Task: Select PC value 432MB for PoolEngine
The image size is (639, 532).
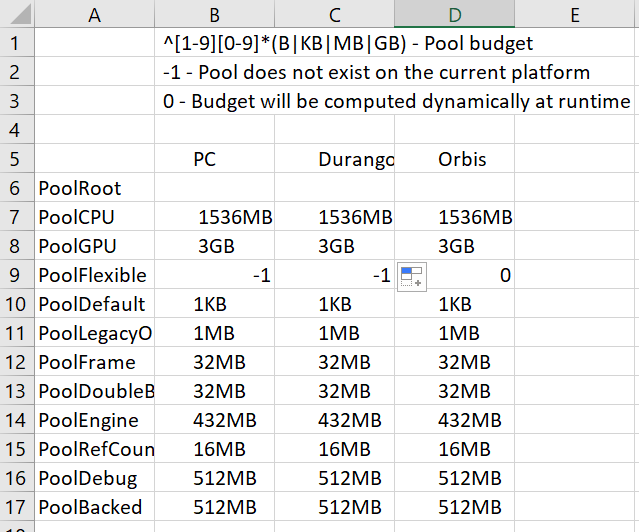Action: 214,419
